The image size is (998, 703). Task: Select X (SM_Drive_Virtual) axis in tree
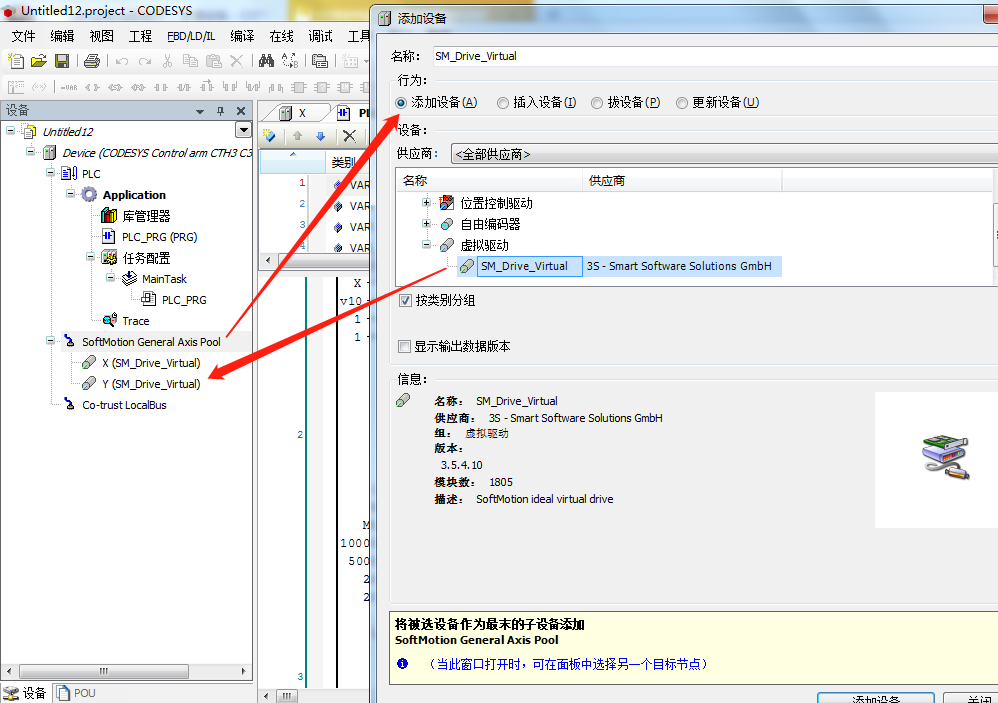[151, 363]
